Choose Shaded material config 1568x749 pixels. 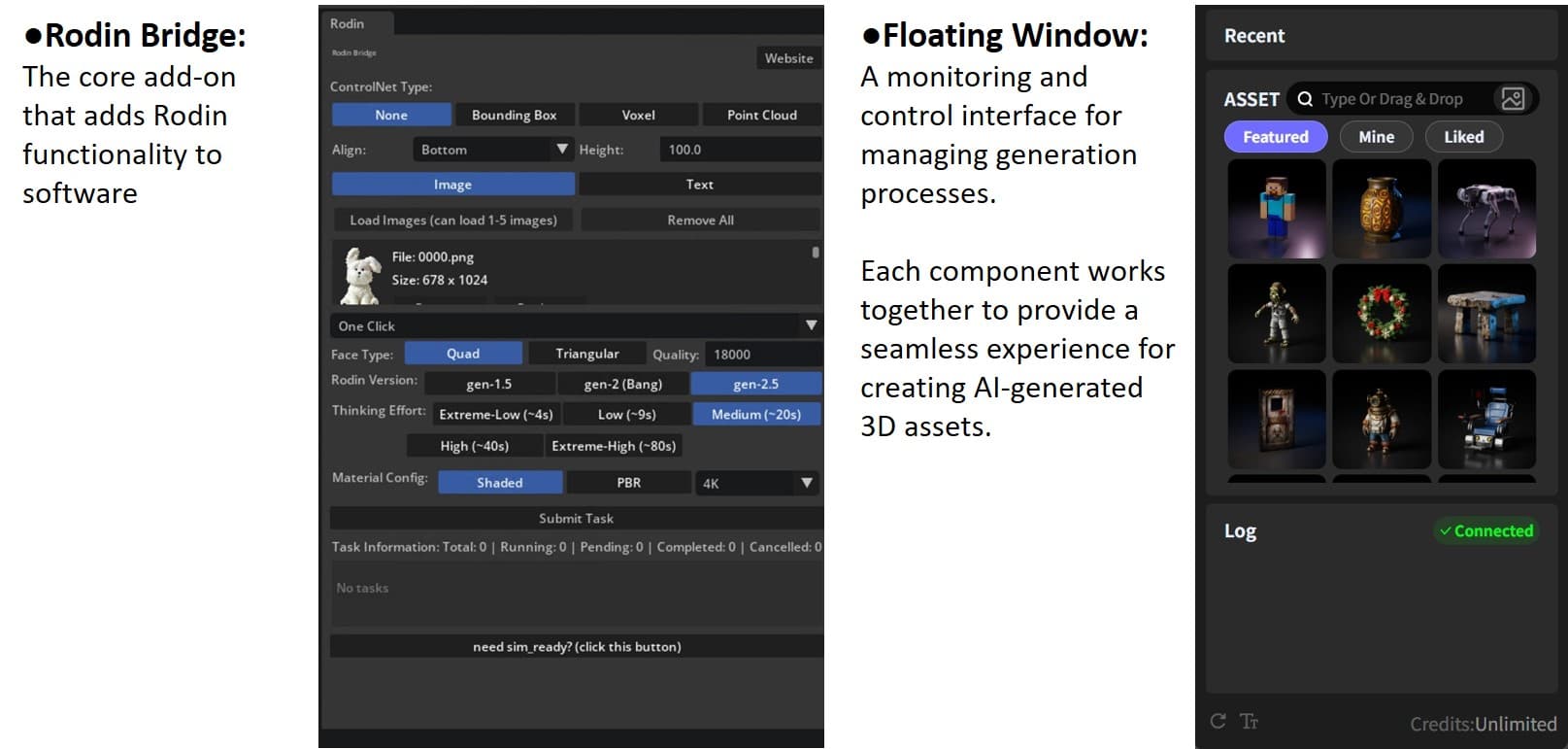click(500, 483)
